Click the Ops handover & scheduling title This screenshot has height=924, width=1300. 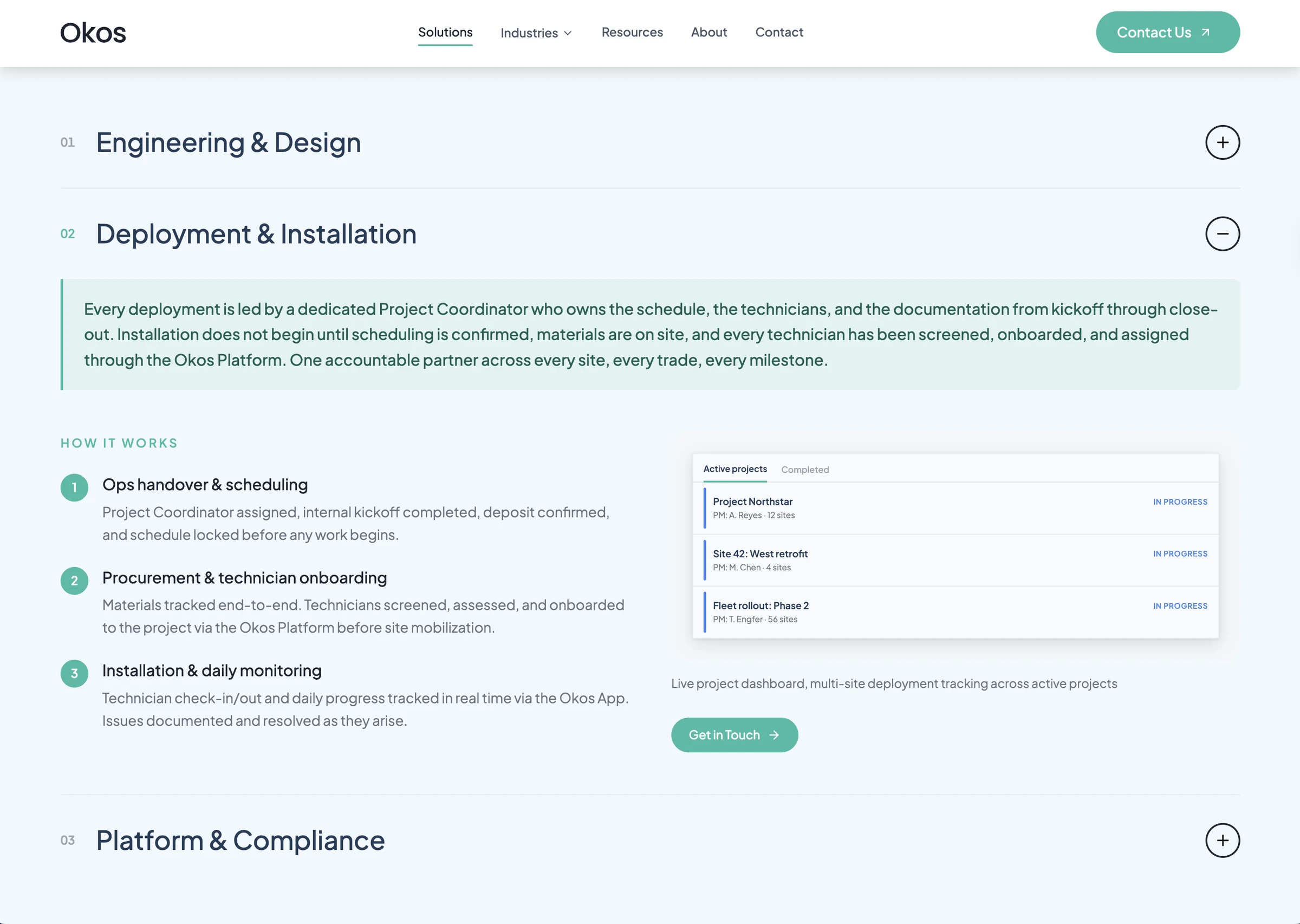pyautogui.click(x=205, y=485)
